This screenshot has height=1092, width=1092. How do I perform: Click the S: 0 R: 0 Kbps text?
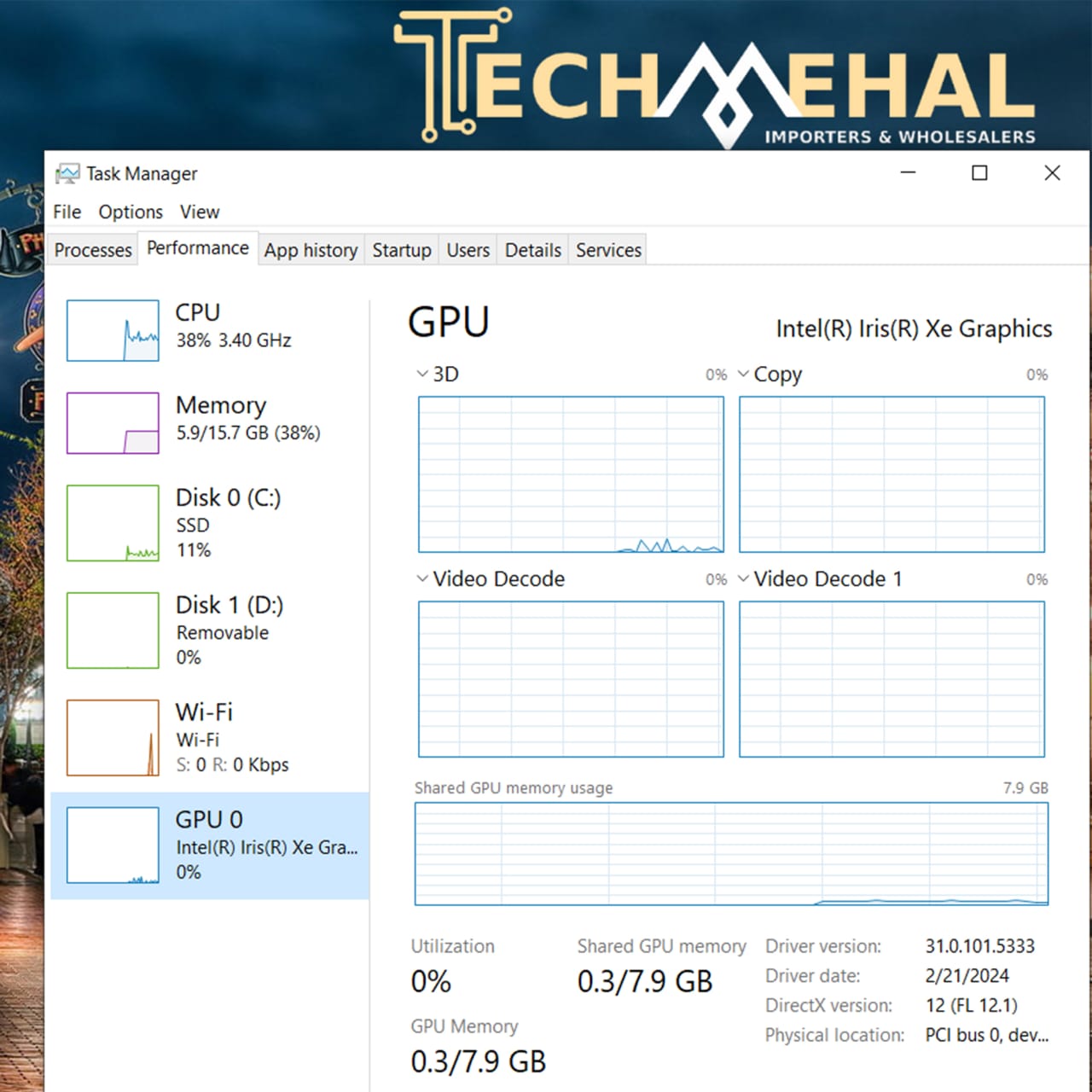(x=232, y=765)
